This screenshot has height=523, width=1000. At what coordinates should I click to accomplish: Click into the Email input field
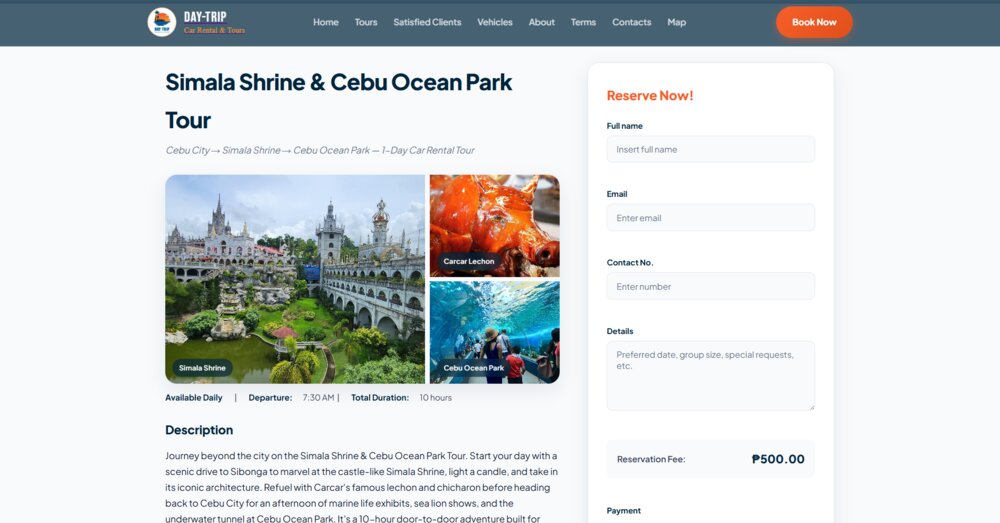(x=710, y=217)
